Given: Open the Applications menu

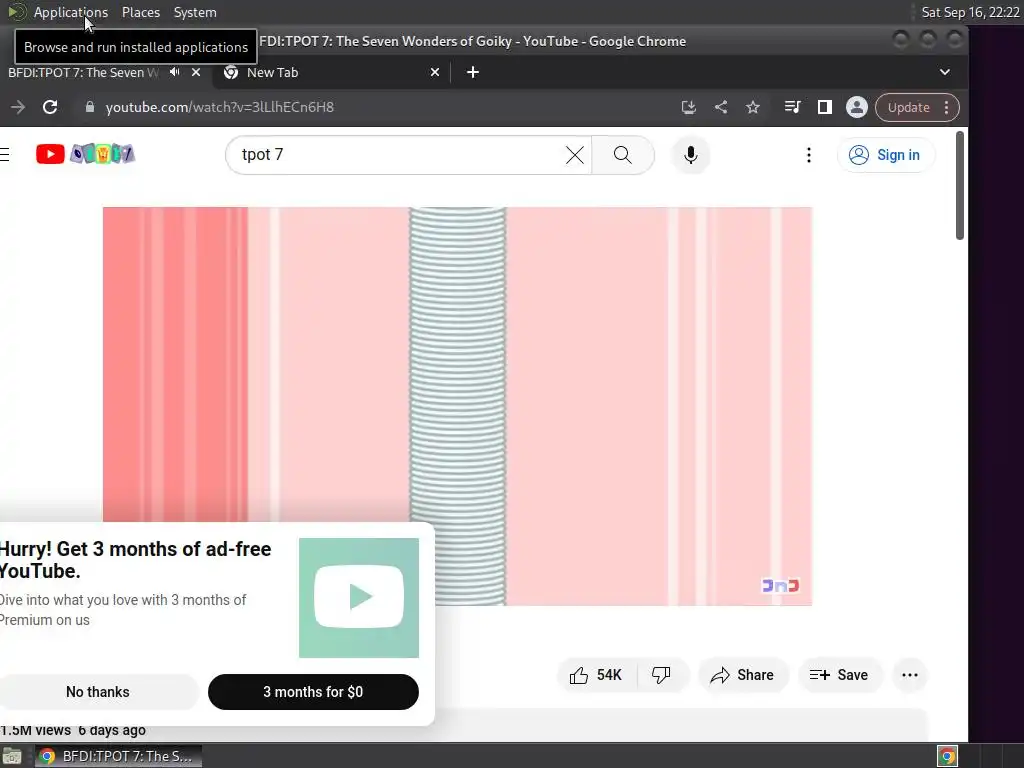Looking at the screenshot, I should pyautogui.click(x=71, y=12).
